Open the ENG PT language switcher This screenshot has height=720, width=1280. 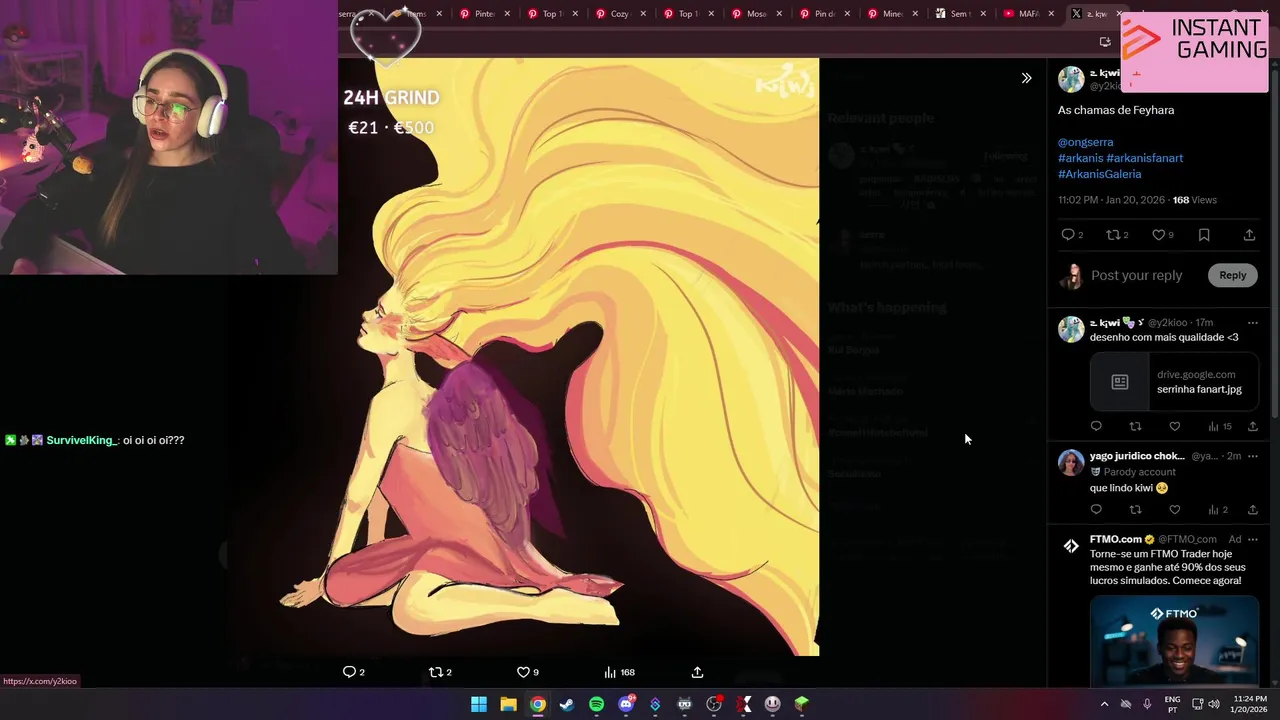point(1172,704)
